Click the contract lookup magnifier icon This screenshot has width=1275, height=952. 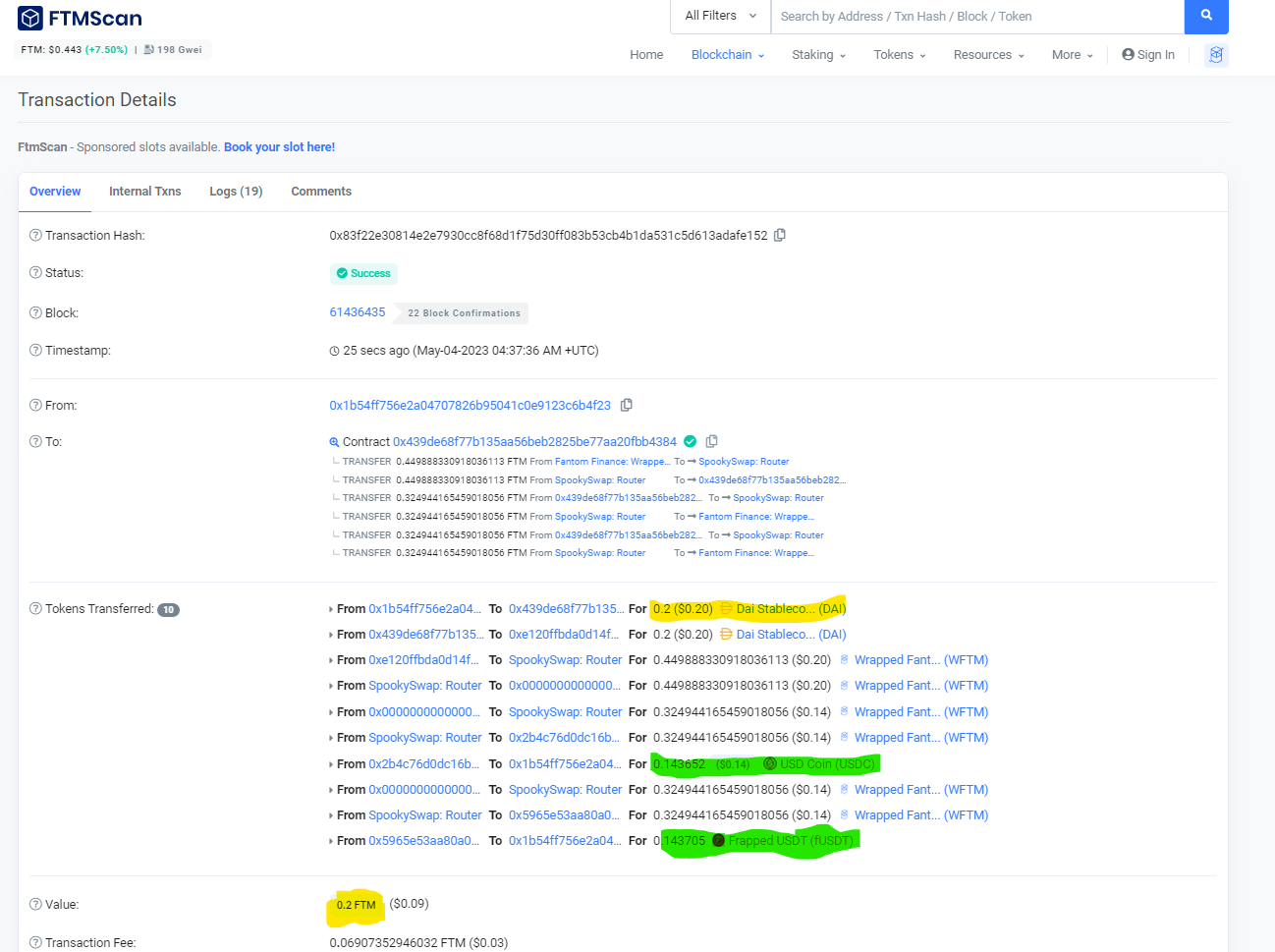pyautogui.click(x=334, y=442)
